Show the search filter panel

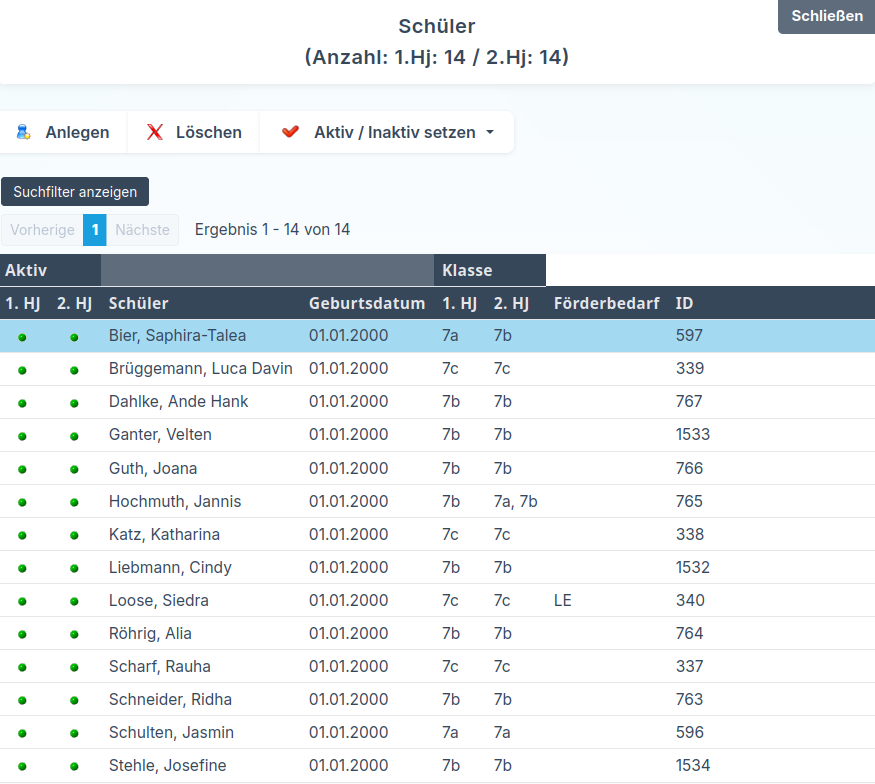(x=75, y=192)
